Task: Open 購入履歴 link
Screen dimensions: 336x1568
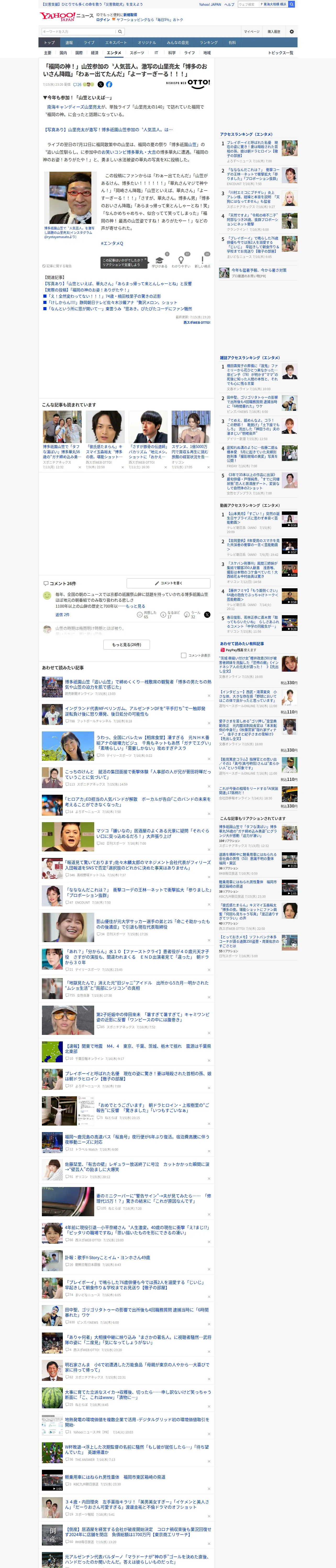Action: pyautogui.click(x=274, y=32)
